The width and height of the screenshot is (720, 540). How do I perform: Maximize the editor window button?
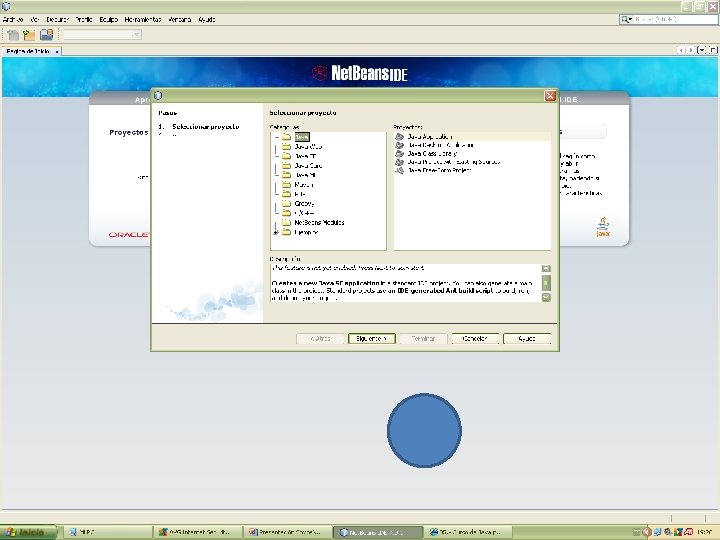click(712, 50)
